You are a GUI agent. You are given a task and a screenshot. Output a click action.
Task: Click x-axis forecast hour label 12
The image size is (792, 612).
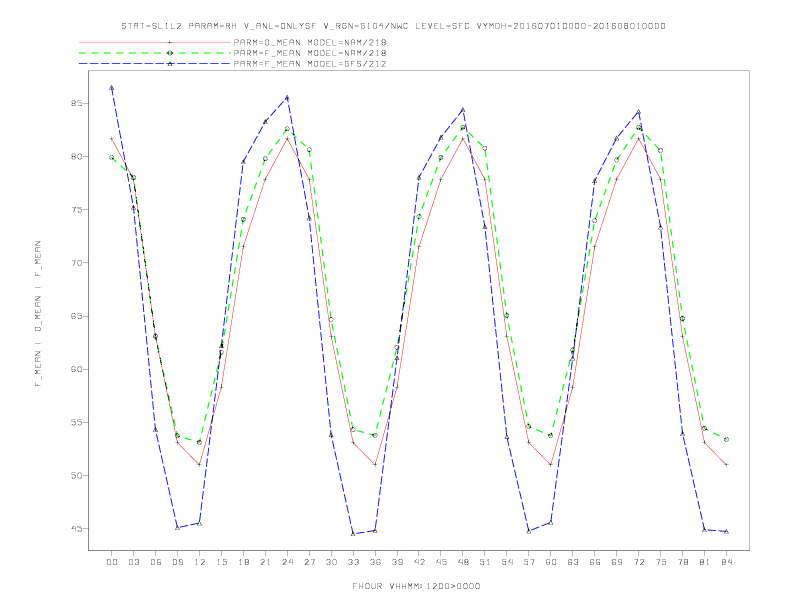(200, 562)
